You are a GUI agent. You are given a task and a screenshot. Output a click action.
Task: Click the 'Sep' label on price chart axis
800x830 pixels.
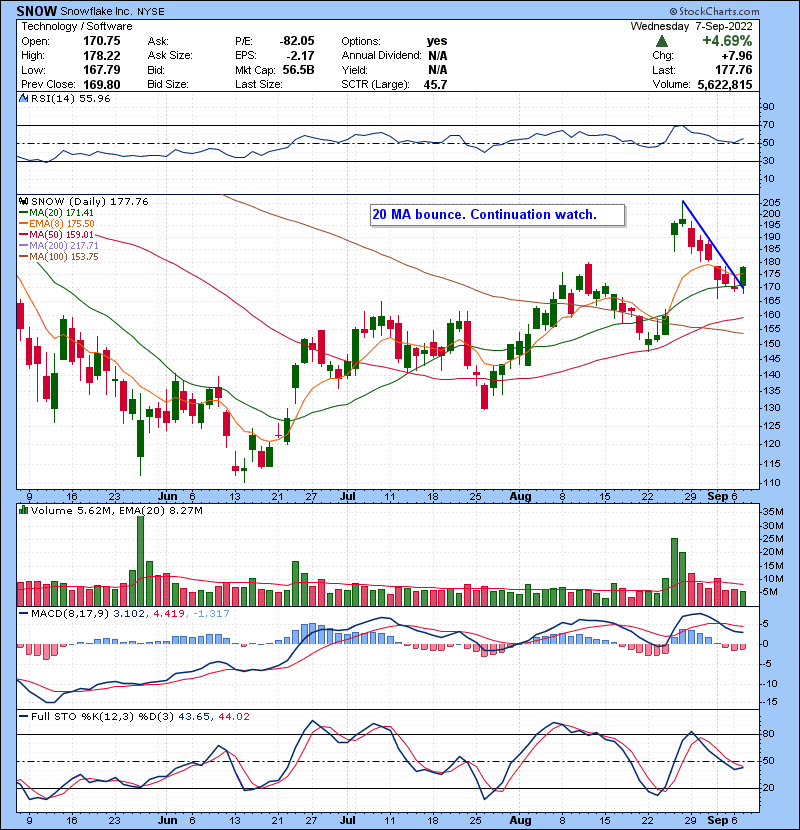(x=718, y=497)
